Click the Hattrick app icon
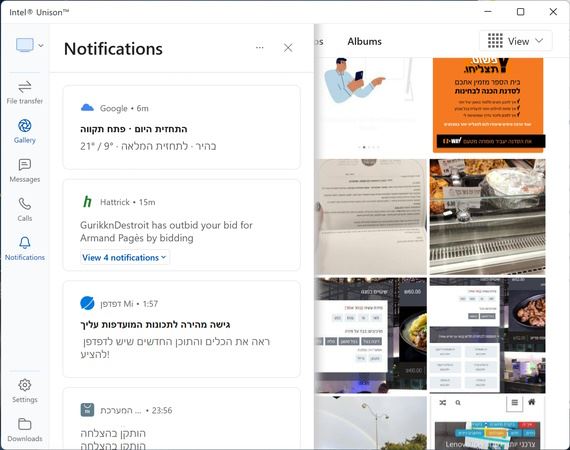The image size is (570, 450). pyautogui.click(x=87, y=202)
